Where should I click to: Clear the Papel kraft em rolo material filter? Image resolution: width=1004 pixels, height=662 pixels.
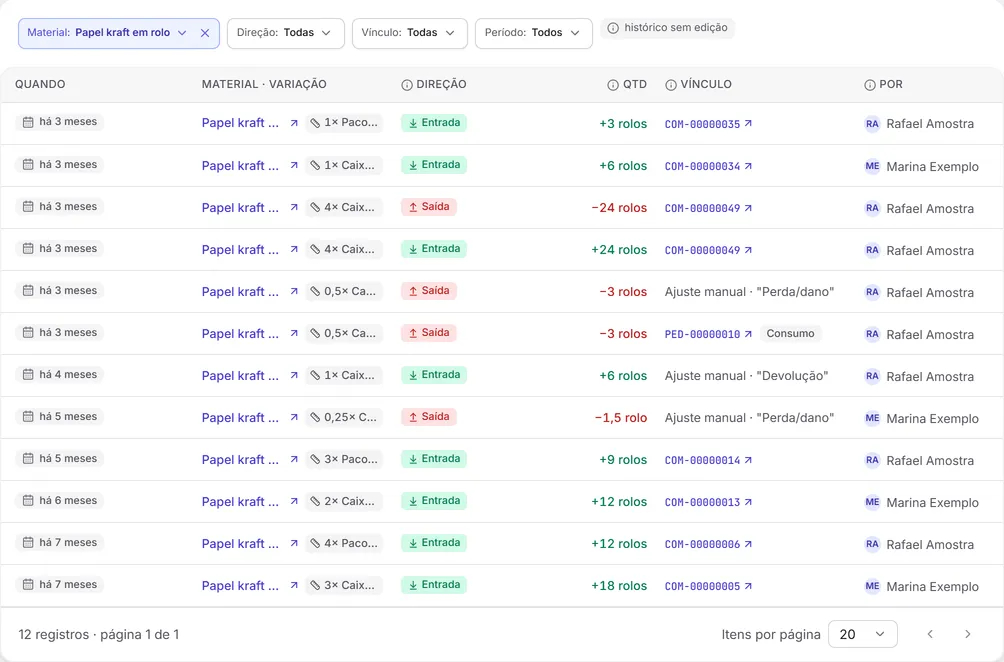coord(205,33)
